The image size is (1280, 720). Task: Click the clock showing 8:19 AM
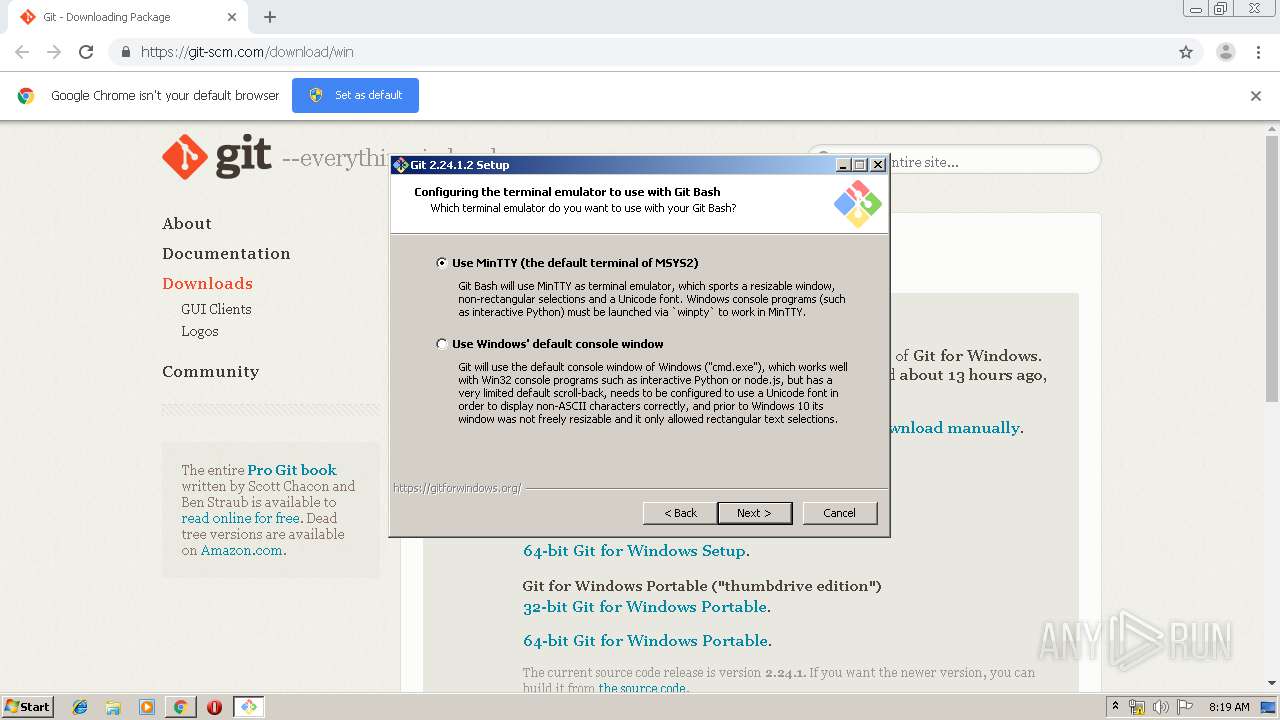pyautogui.click(x=1229, y=707)
